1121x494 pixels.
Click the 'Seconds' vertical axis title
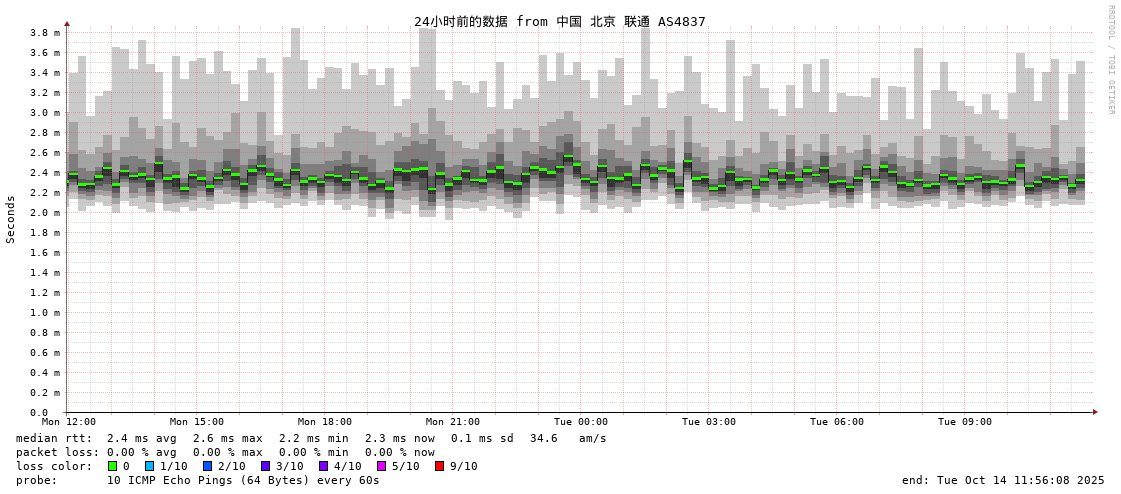tap(11, 219)
